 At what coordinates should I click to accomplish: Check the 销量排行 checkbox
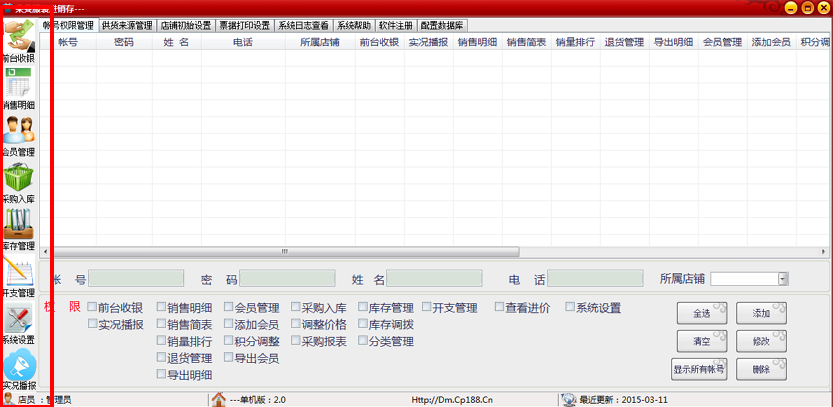pyautogui.click(x=161, y=340)
